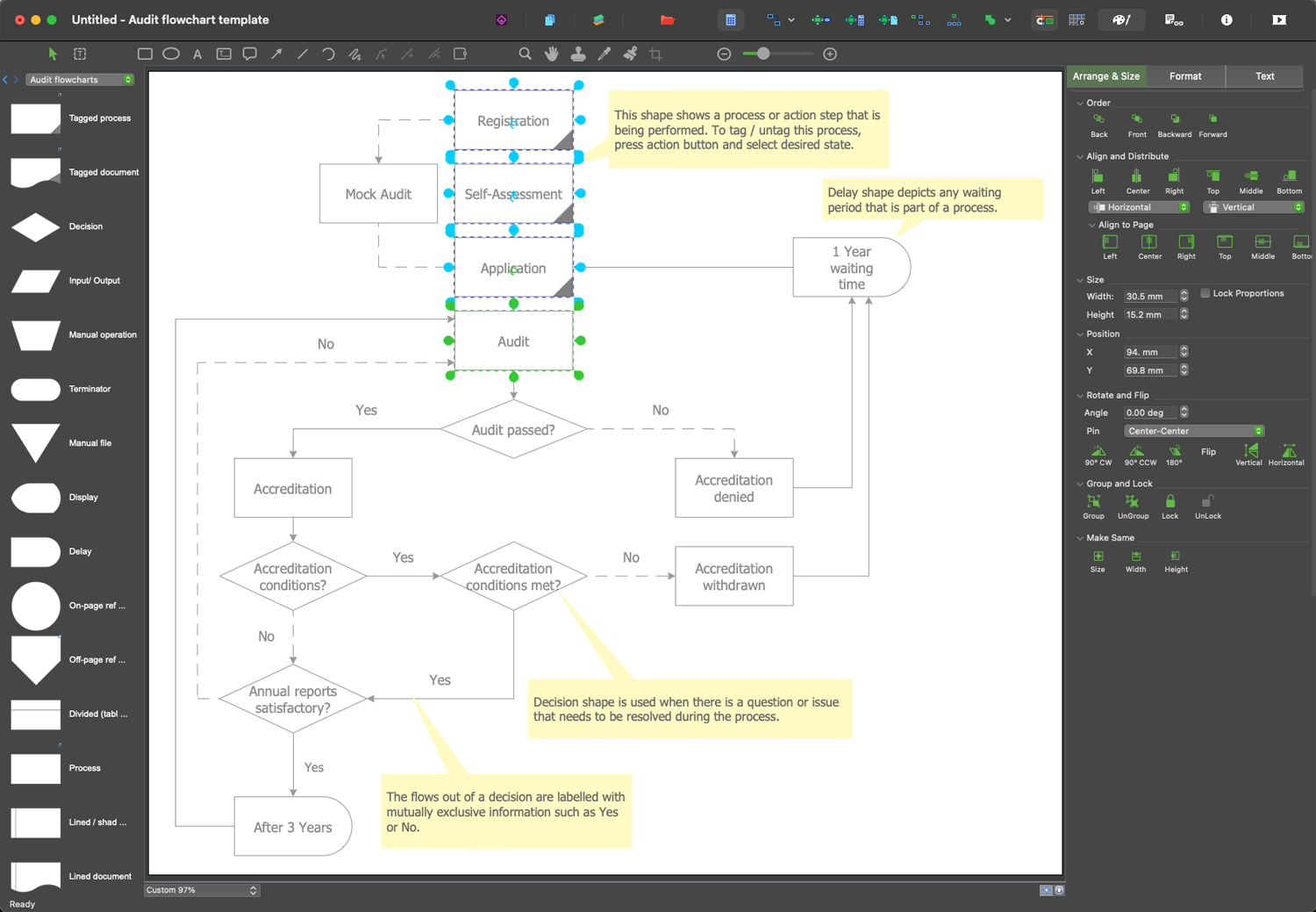Click the zoom slider handle
1316x912 pixels.
coord(763,54)
